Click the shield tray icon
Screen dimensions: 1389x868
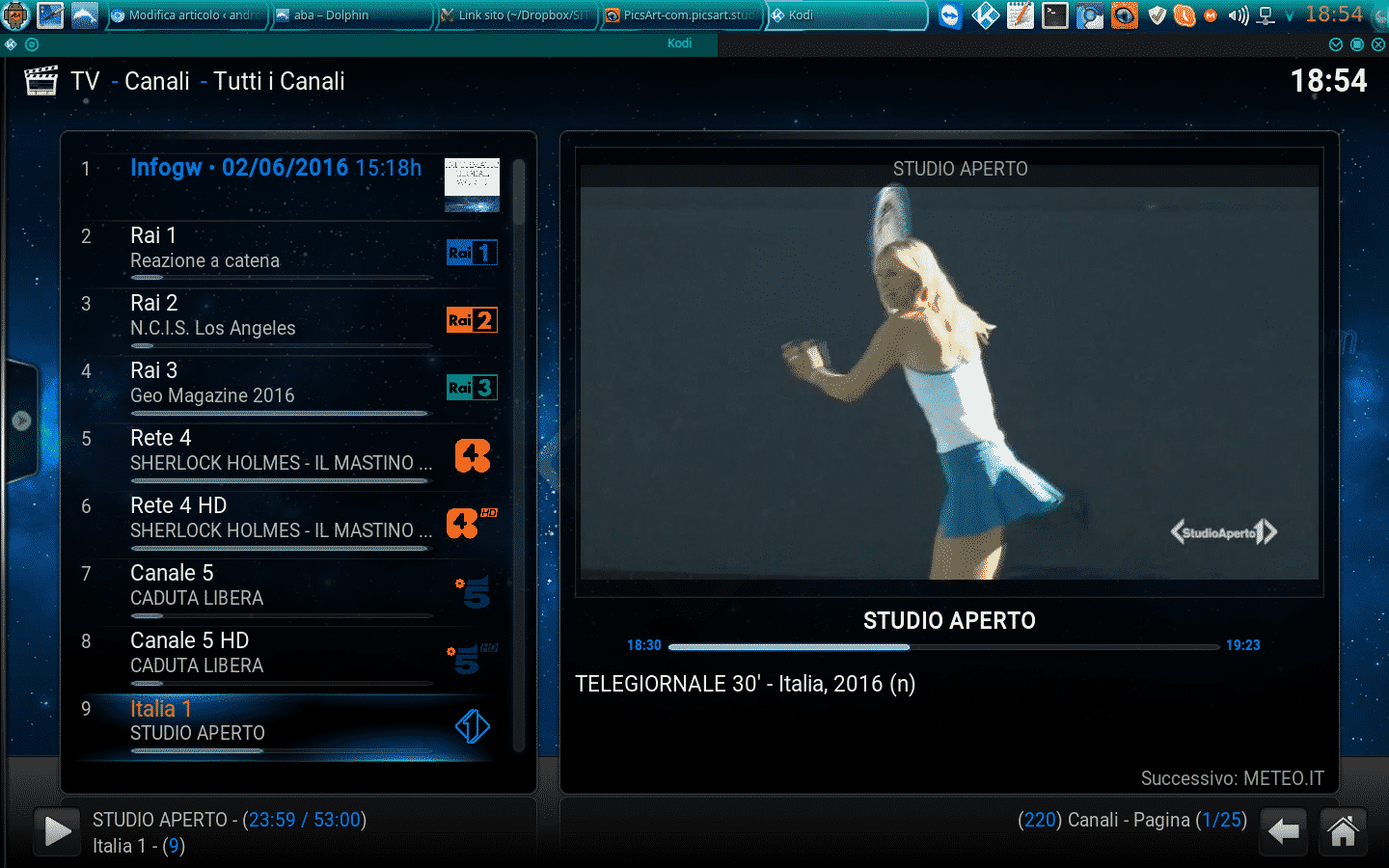click(1157, 15)
